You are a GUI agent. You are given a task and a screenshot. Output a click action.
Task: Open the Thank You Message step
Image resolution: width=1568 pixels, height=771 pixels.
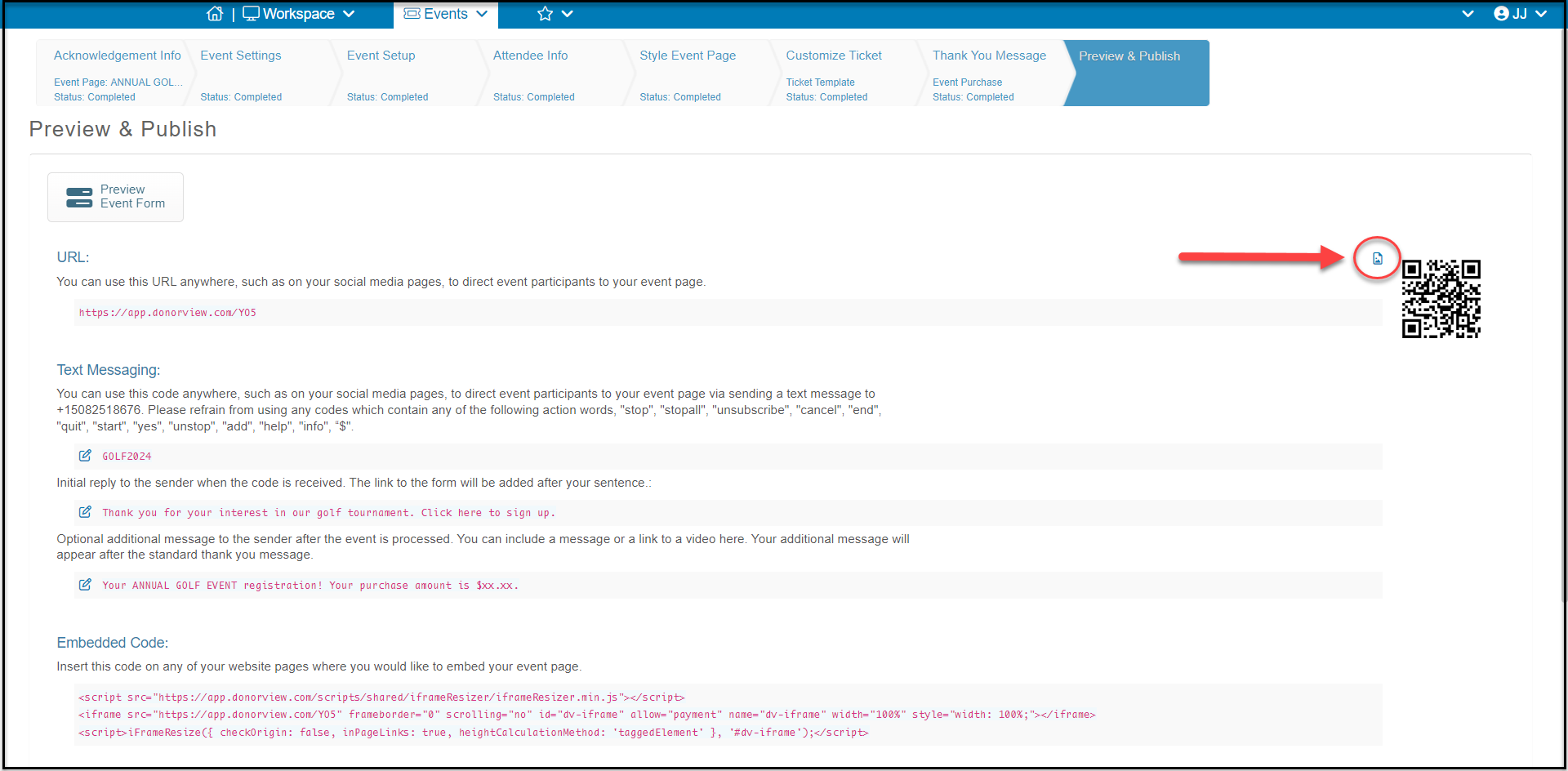tap(988, 73)
